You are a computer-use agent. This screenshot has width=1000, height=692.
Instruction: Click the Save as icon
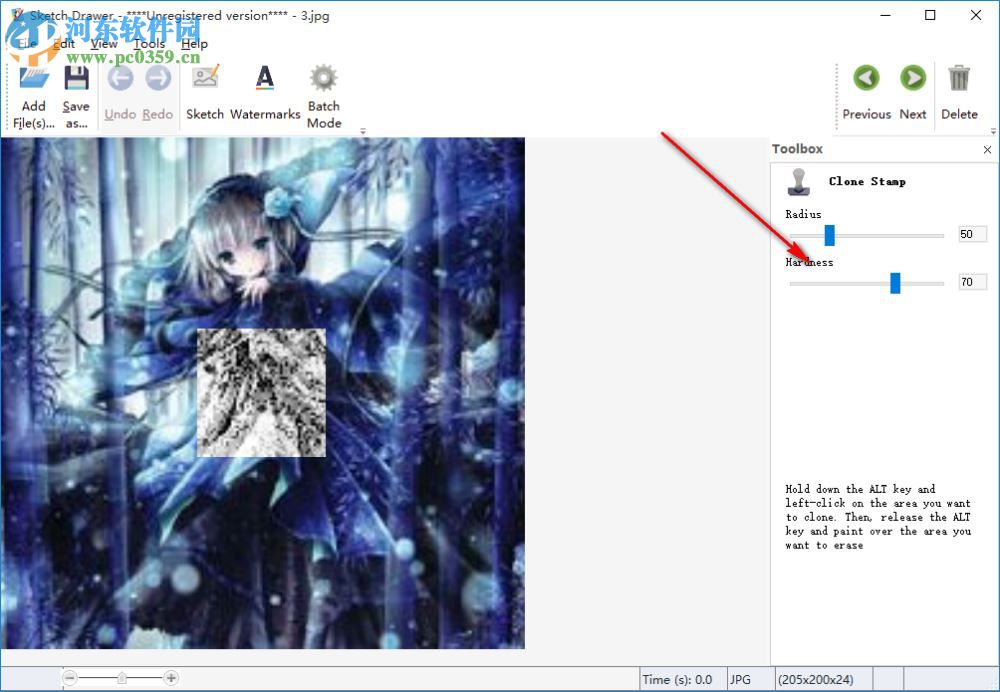[76, 88]
